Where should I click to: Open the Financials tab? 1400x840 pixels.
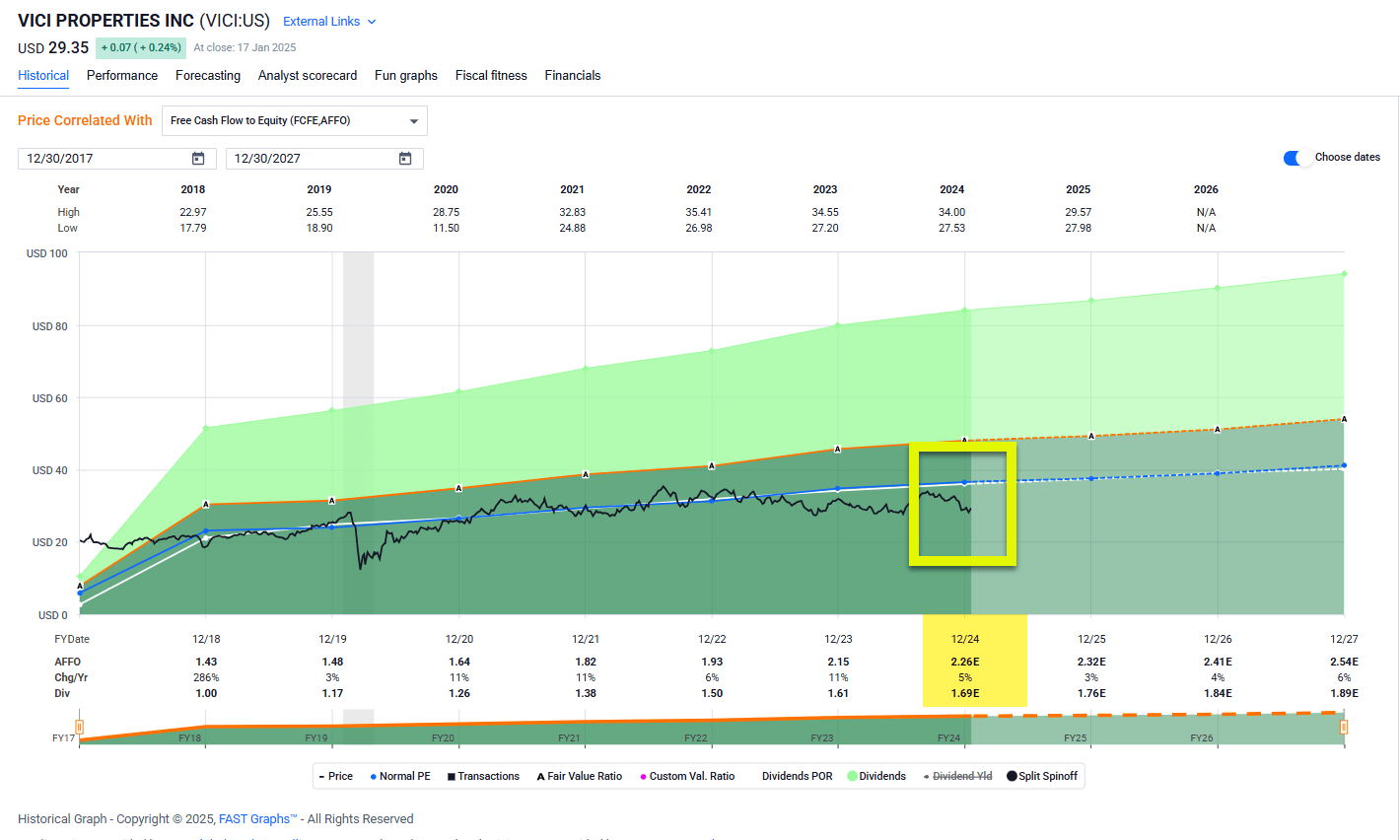[573, 75]
